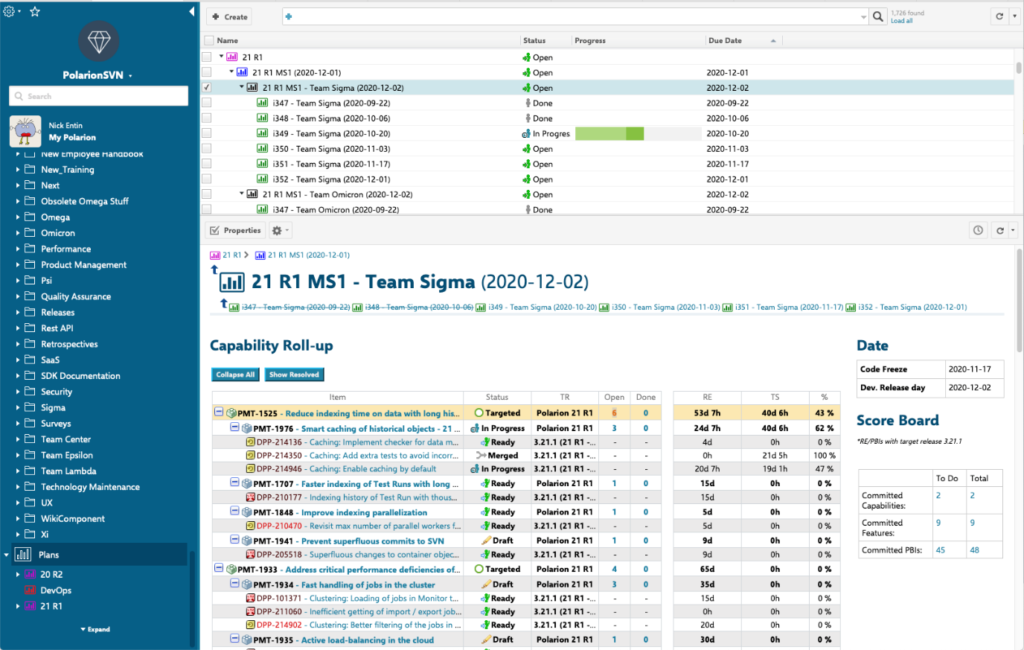The width and height of the screenshot is (1024, 650).
Task: Click the Plans chart icon in the sidebar
Action: 23,555
